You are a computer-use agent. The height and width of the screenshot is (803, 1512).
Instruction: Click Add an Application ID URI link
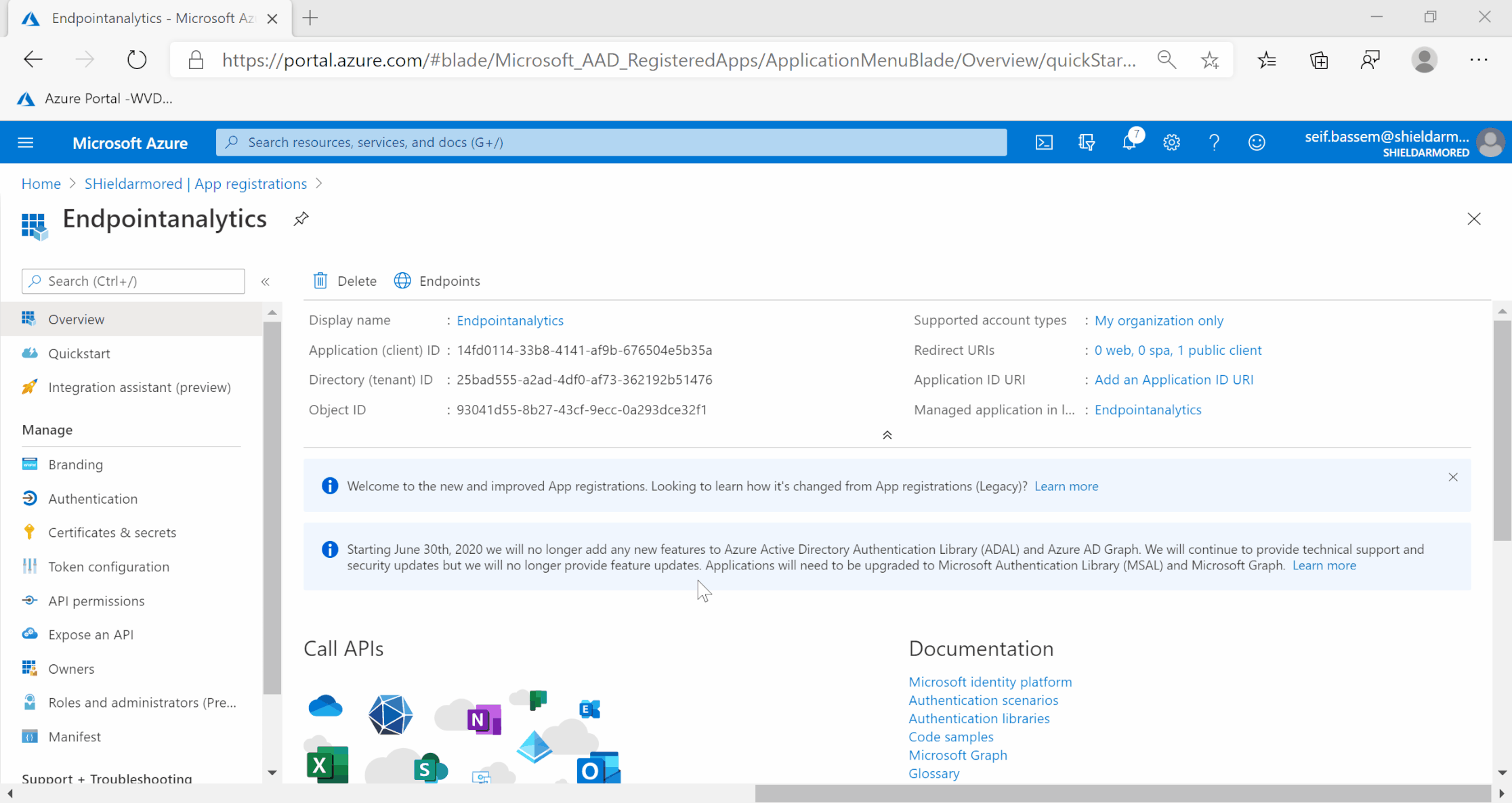1173,380
